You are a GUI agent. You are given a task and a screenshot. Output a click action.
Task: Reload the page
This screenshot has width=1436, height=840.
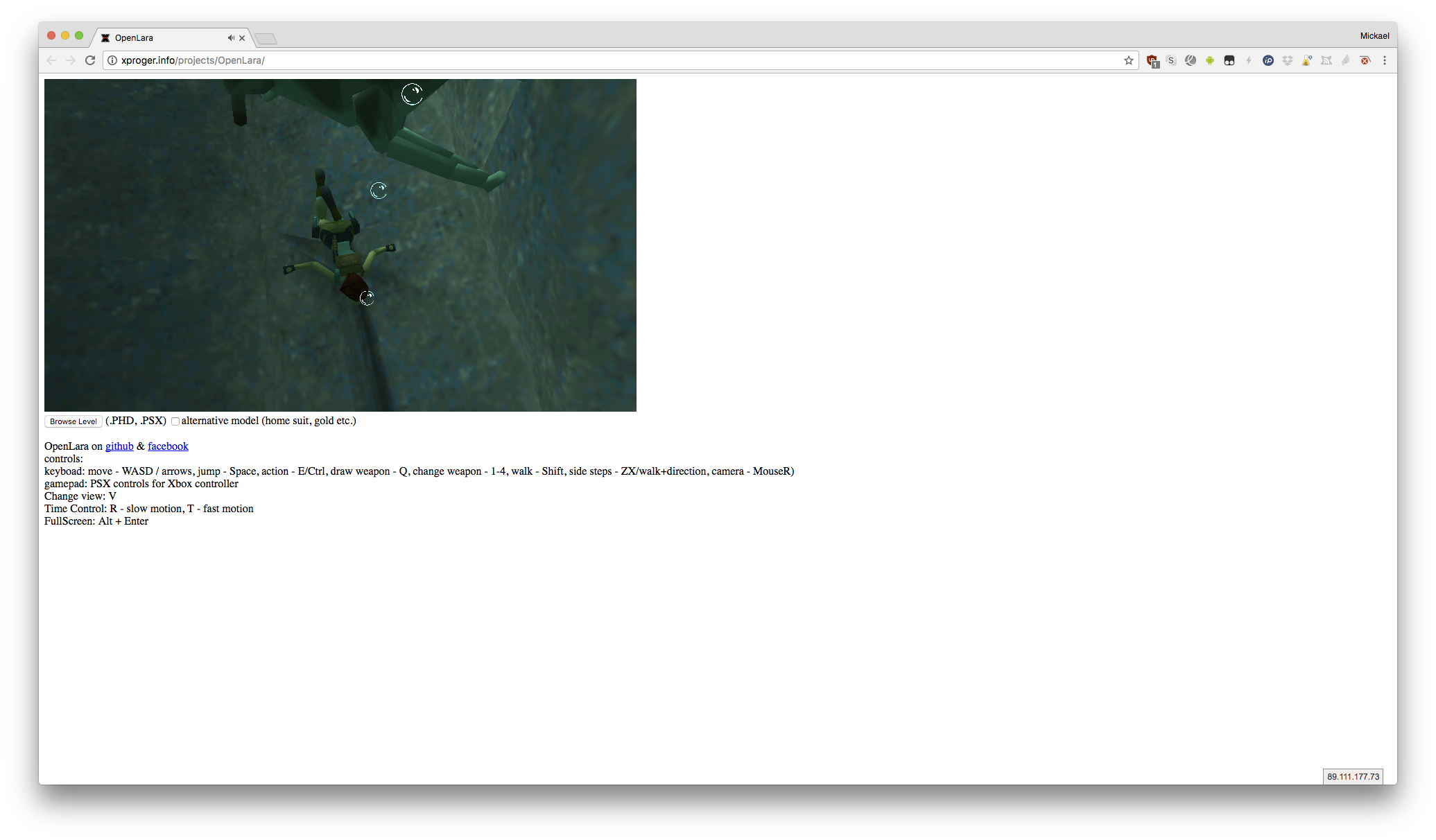tap(90, 60)
